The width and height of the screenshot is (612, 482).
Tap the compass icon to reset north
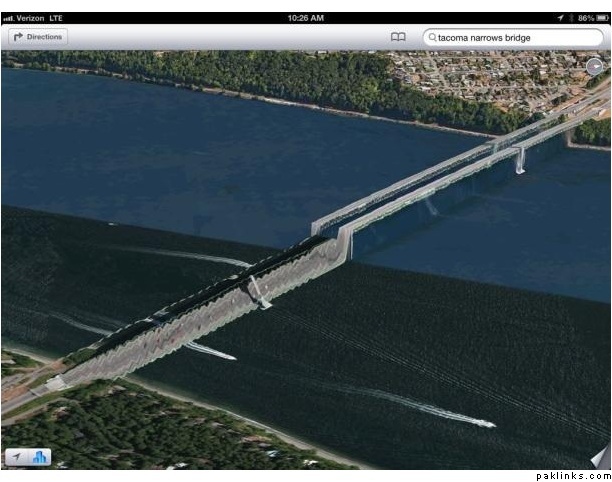click(594, 66)
